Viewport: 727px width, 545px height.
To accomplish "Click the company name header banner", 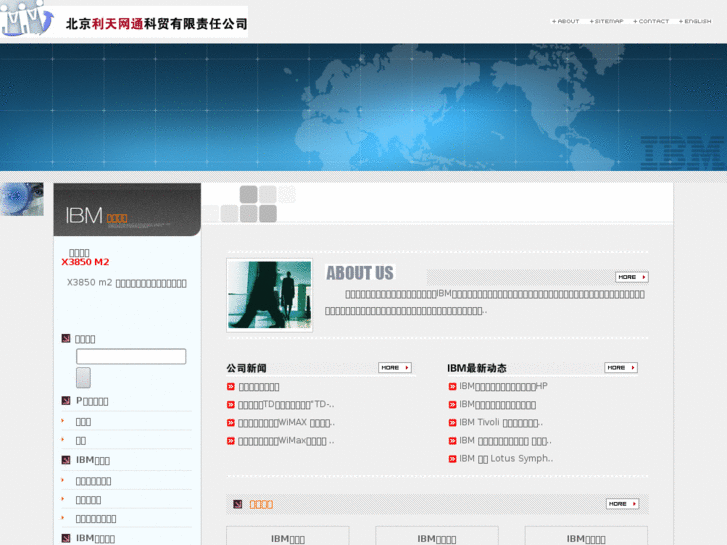I will pyautogui.click(x=156, y=23).
